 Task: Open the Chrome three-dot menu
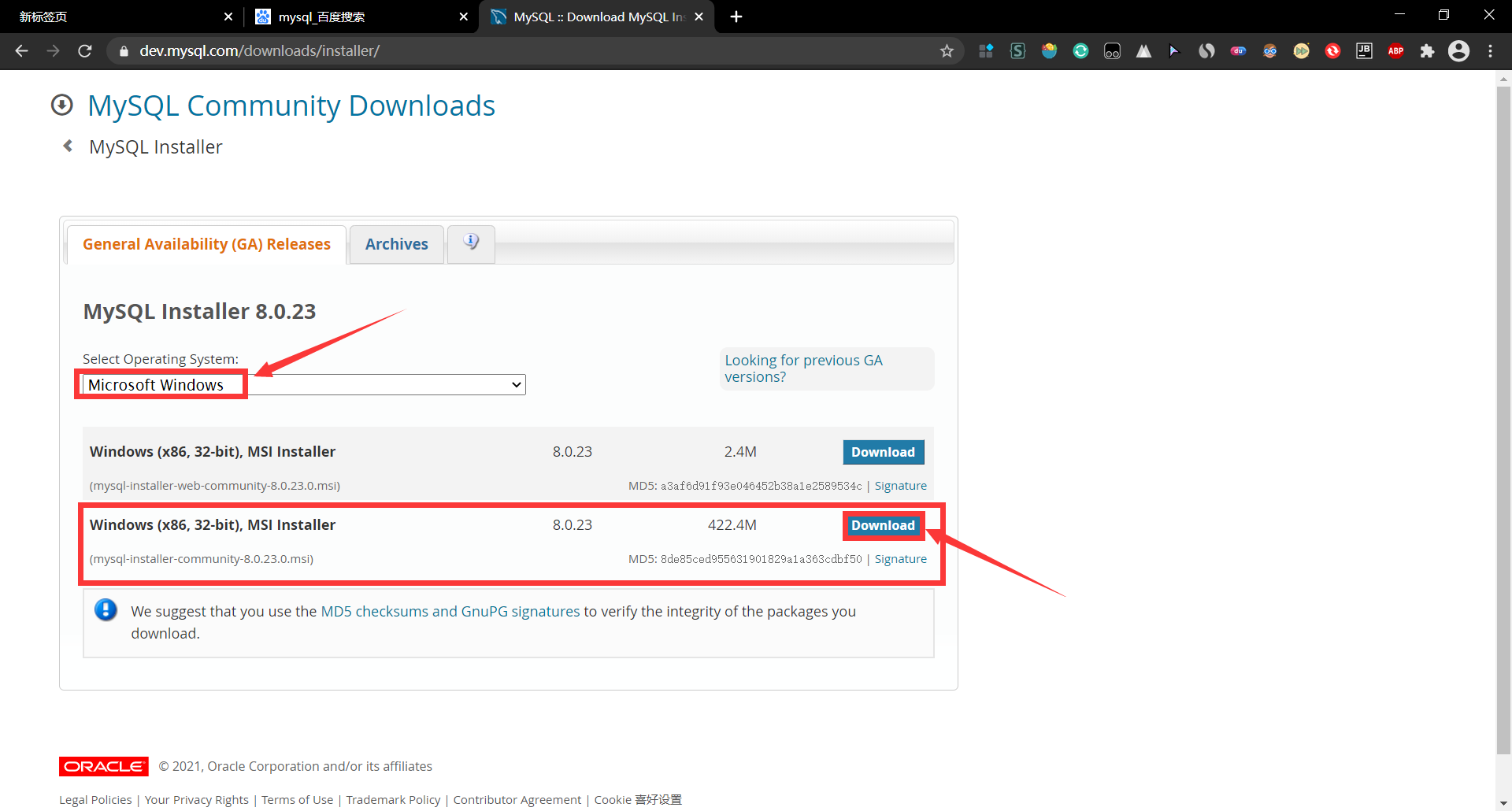(x=1490, y=51)
